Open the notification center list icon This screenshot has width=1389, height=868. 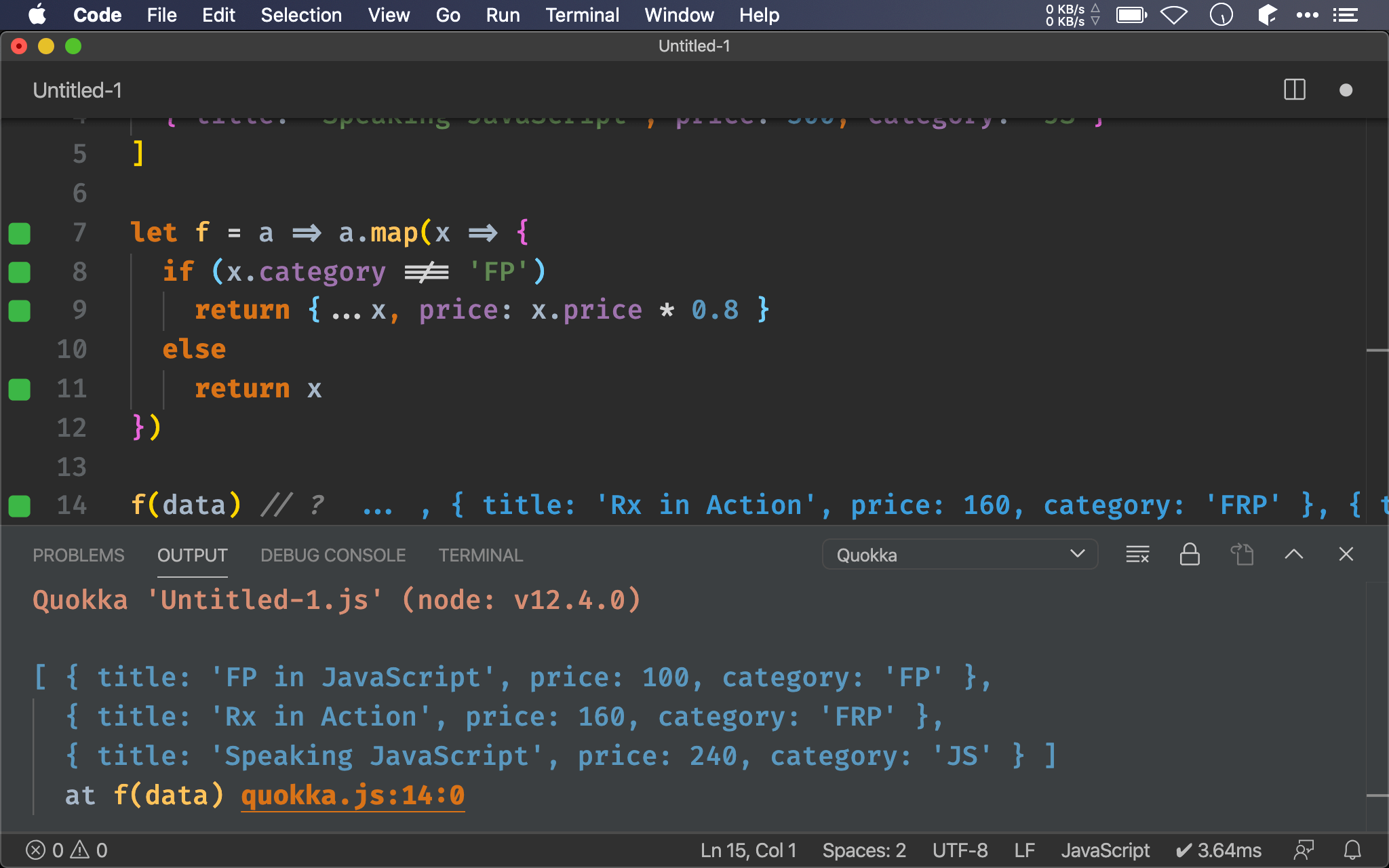pyautogui.click(x=1345, y=15)
